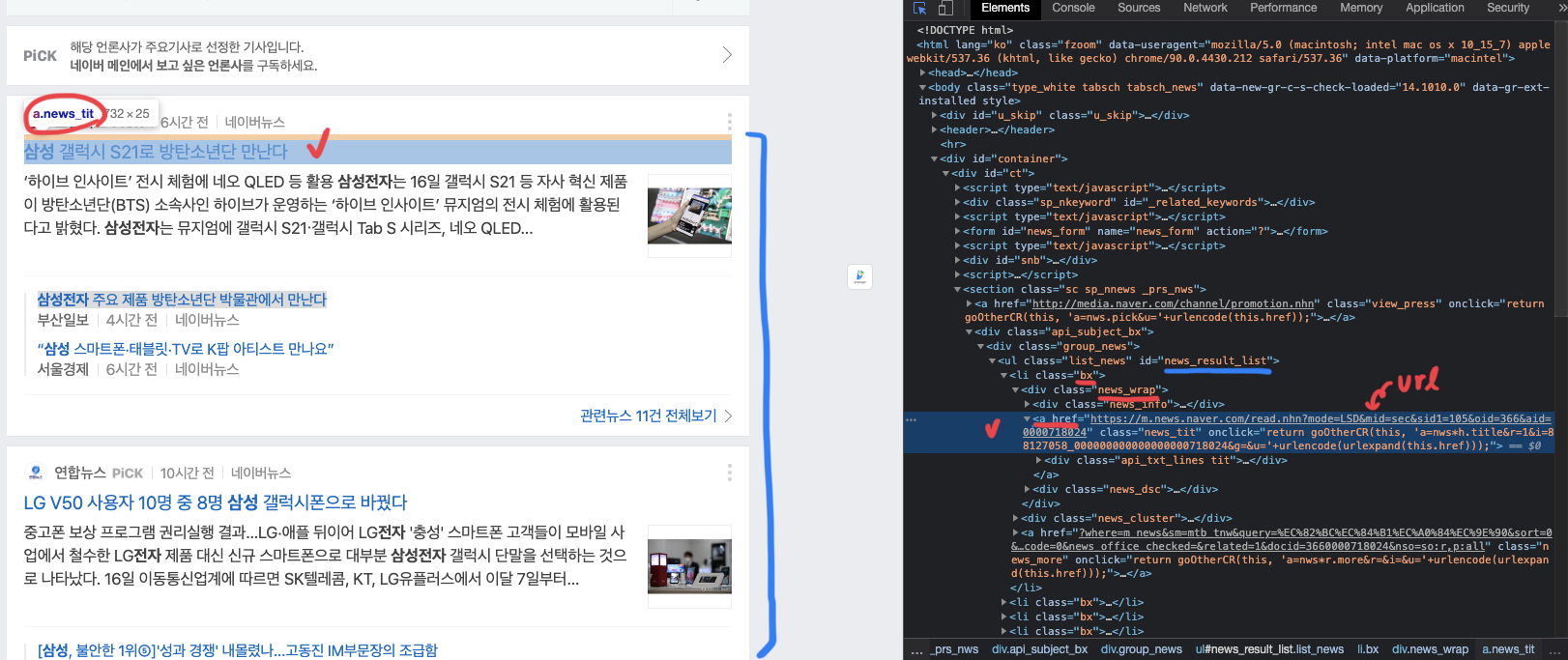Screen dimensions: 1568x660
Task: Collapse the div#ct node
Action: [945, 173]
